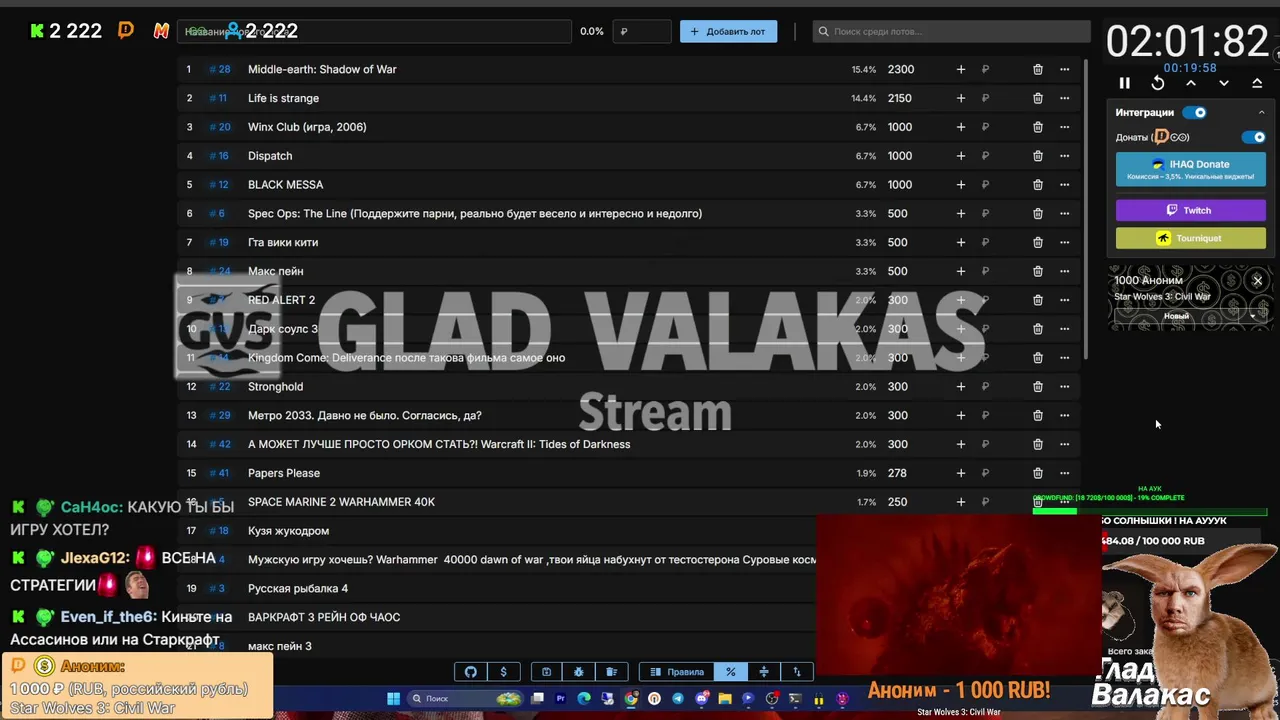
Task: Open Premiere Pro from the taskbar
Action: pyautogui.click(x=560, y=699)
